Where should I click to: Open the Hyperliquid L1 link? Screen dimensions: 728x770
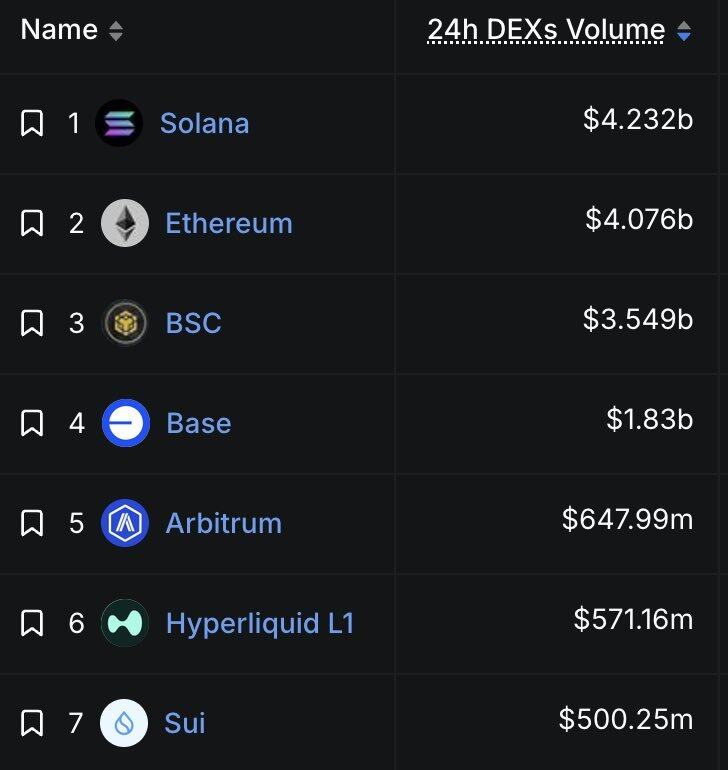click(x=260, y=623)
